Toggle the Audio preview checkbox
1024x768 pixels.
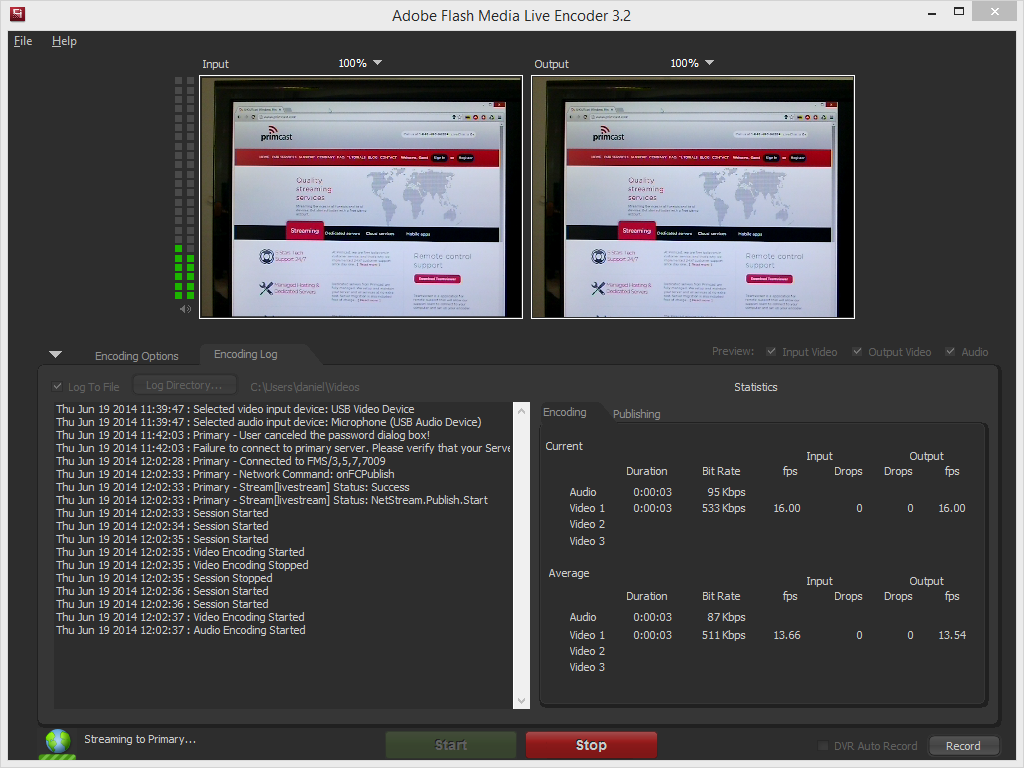pyautogui.click(x=950, y=351)
